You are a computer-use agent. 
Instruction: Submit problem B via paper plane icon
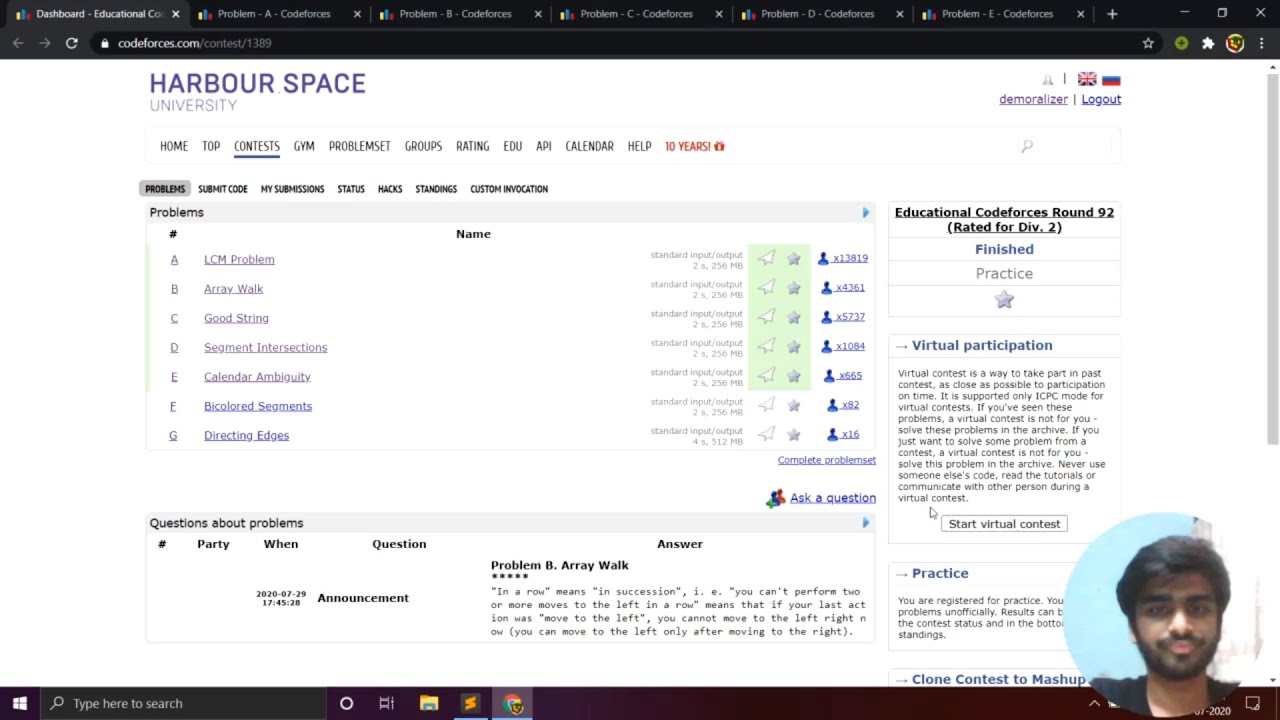pos(766,288)
